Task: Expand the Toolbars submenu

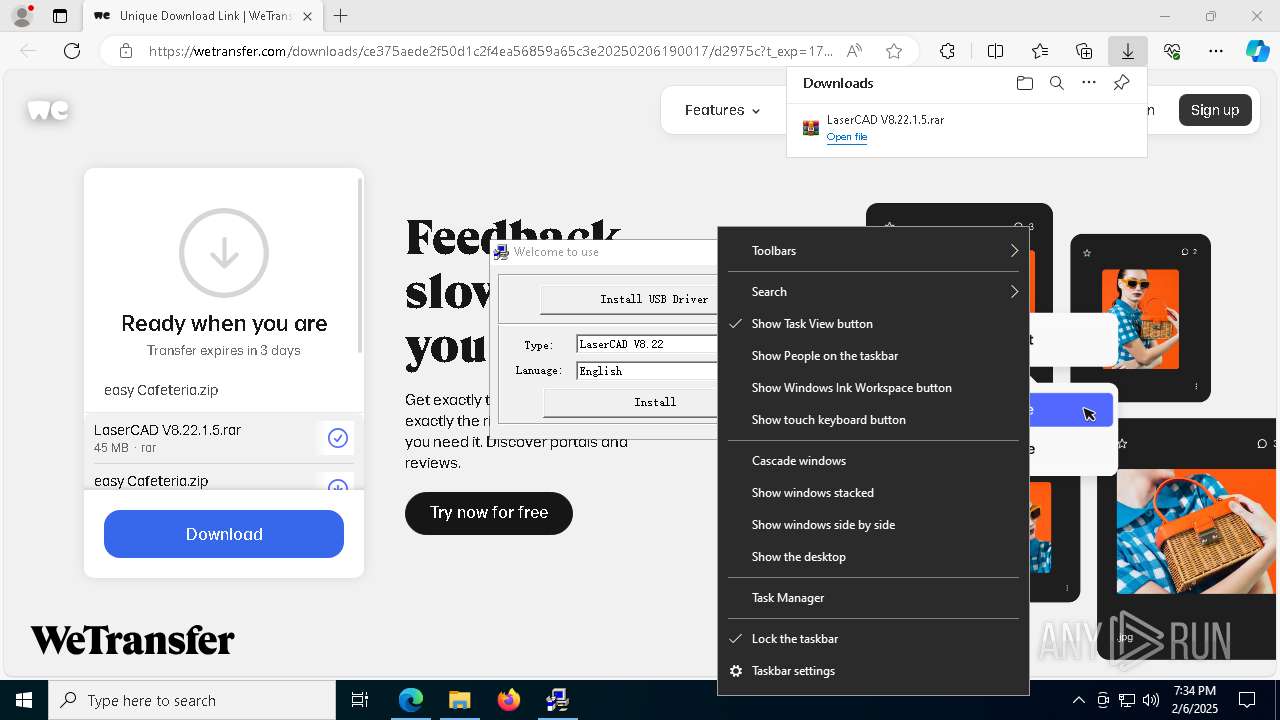Action: click(873, 251)
